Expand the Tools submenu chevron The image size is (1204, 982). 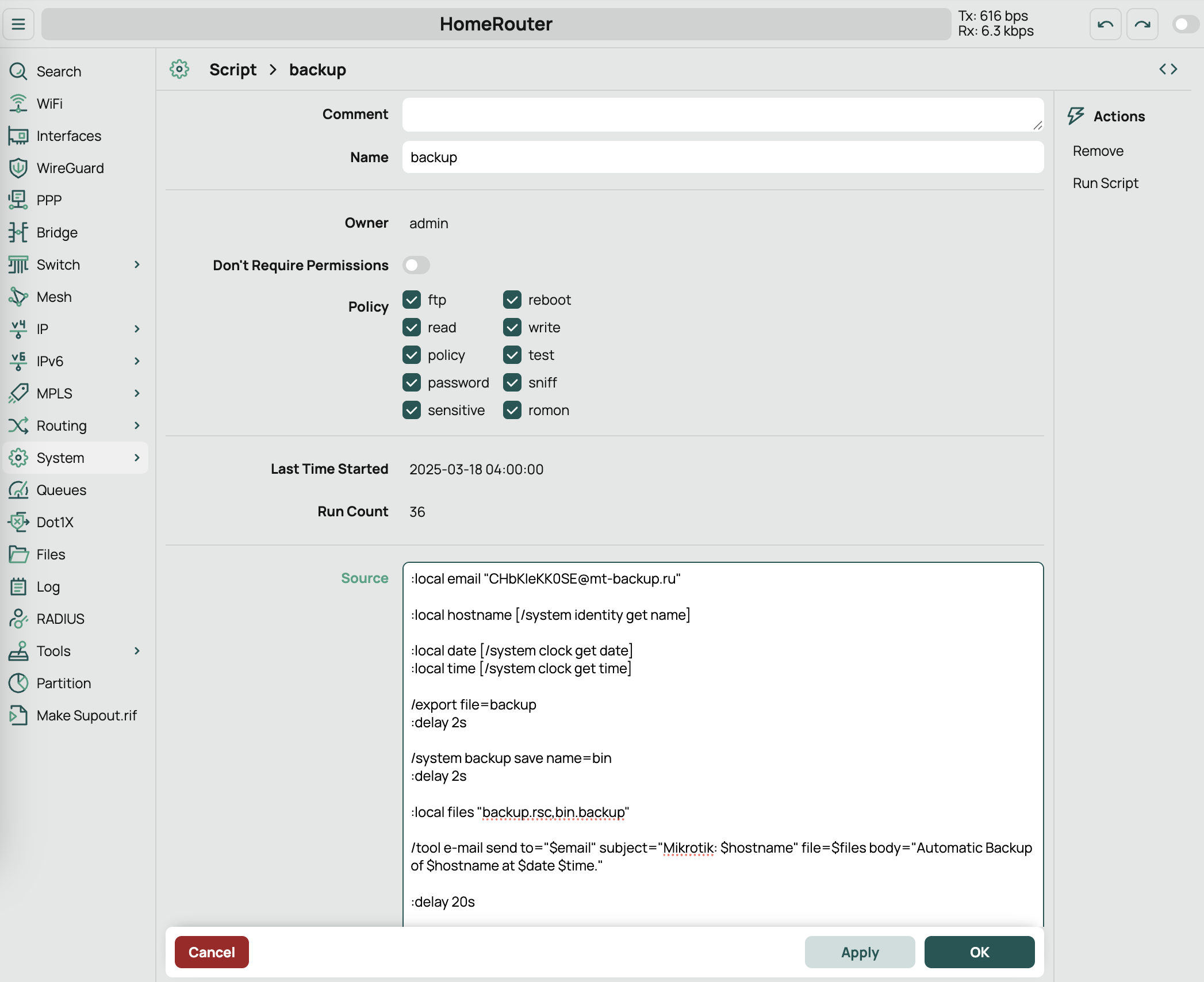[x=137, y=651]
